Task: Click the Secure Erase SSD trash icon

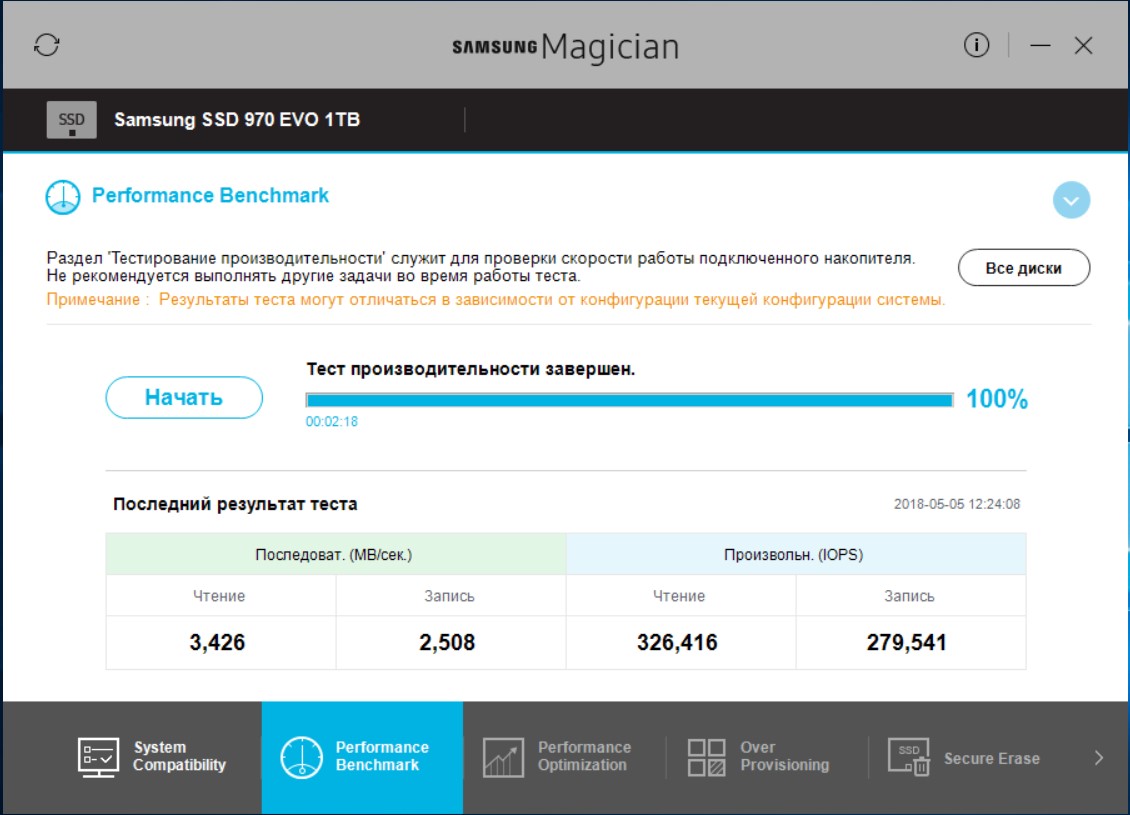Action: point(909,757)
